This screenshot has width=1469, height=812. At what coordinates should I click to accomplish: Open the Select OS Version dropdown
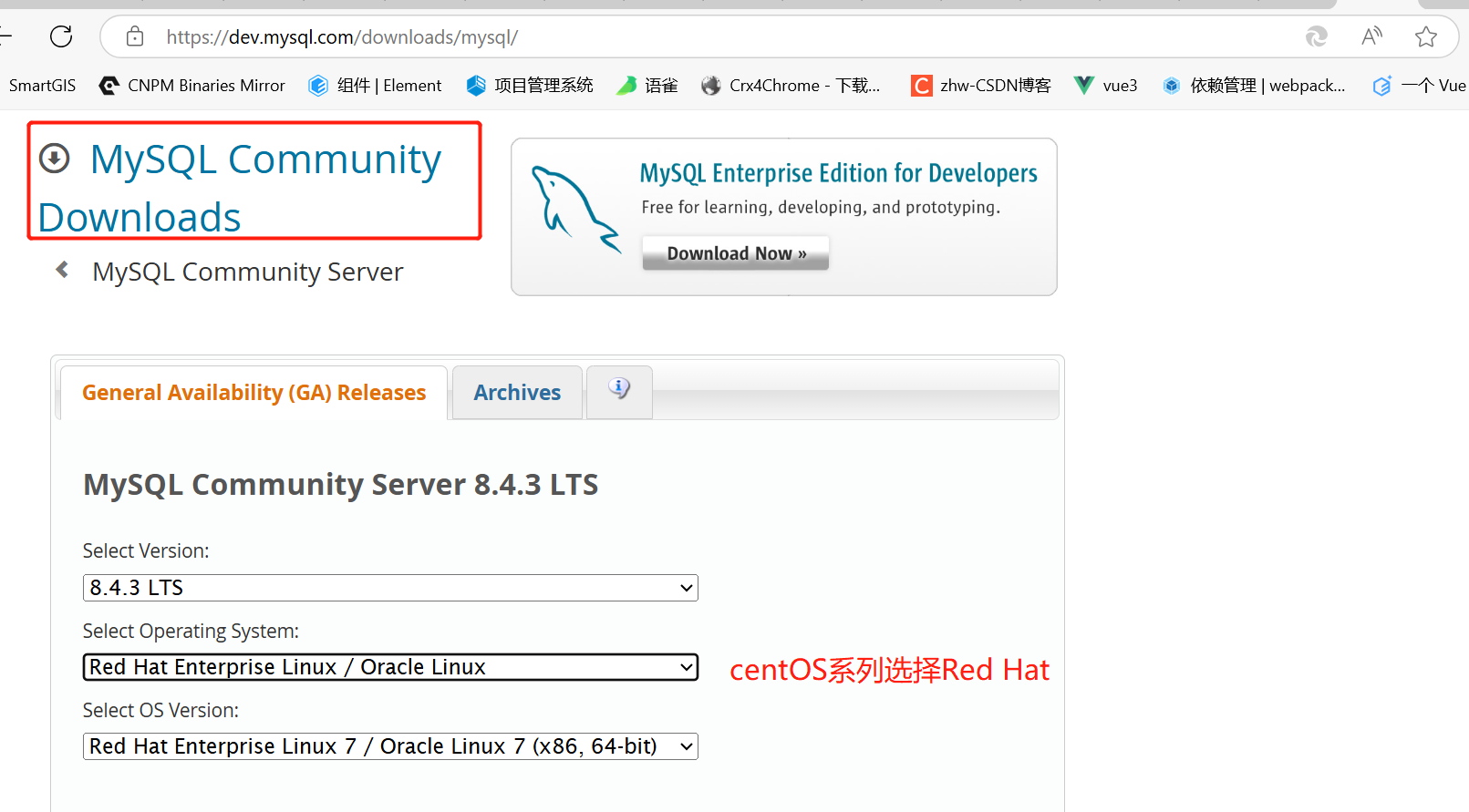[390, 746]
